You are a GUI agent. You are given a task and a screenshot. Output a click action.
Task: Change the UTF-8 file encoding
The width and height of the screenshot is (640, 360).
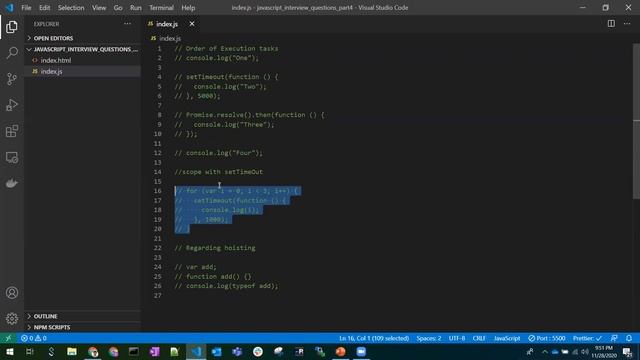point(457,338)
